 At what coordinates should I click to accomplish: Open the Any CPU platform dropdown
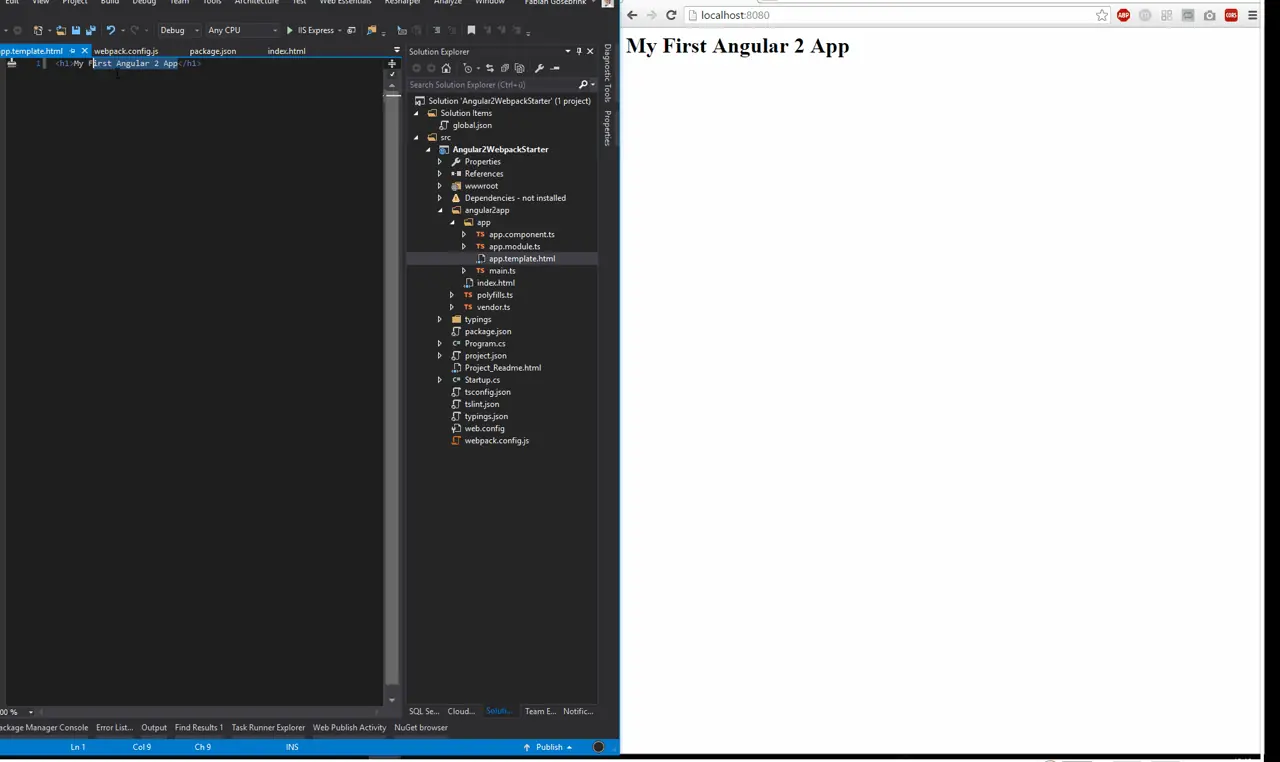click(243, 30)
